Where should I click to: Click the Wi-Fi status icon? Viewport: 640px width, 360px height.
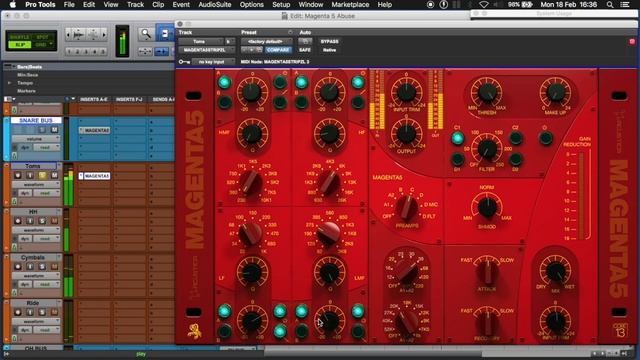coord(483,5)
